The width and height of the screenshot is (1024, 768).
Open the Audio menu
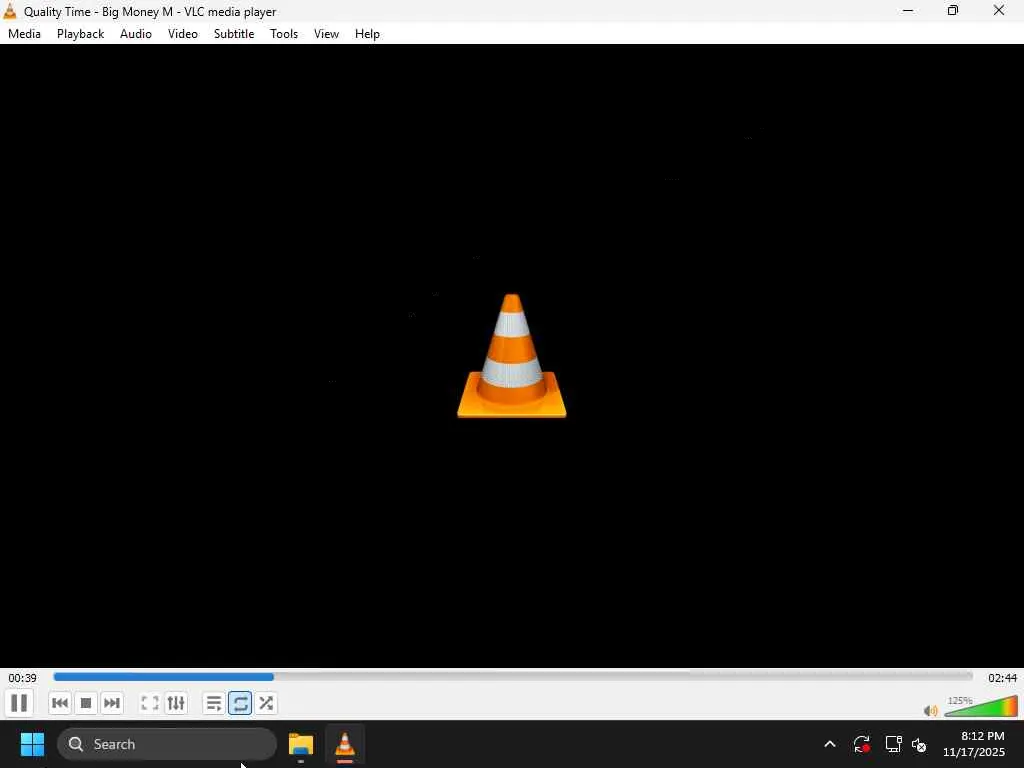pyautogui.click(x=136, y=34)
